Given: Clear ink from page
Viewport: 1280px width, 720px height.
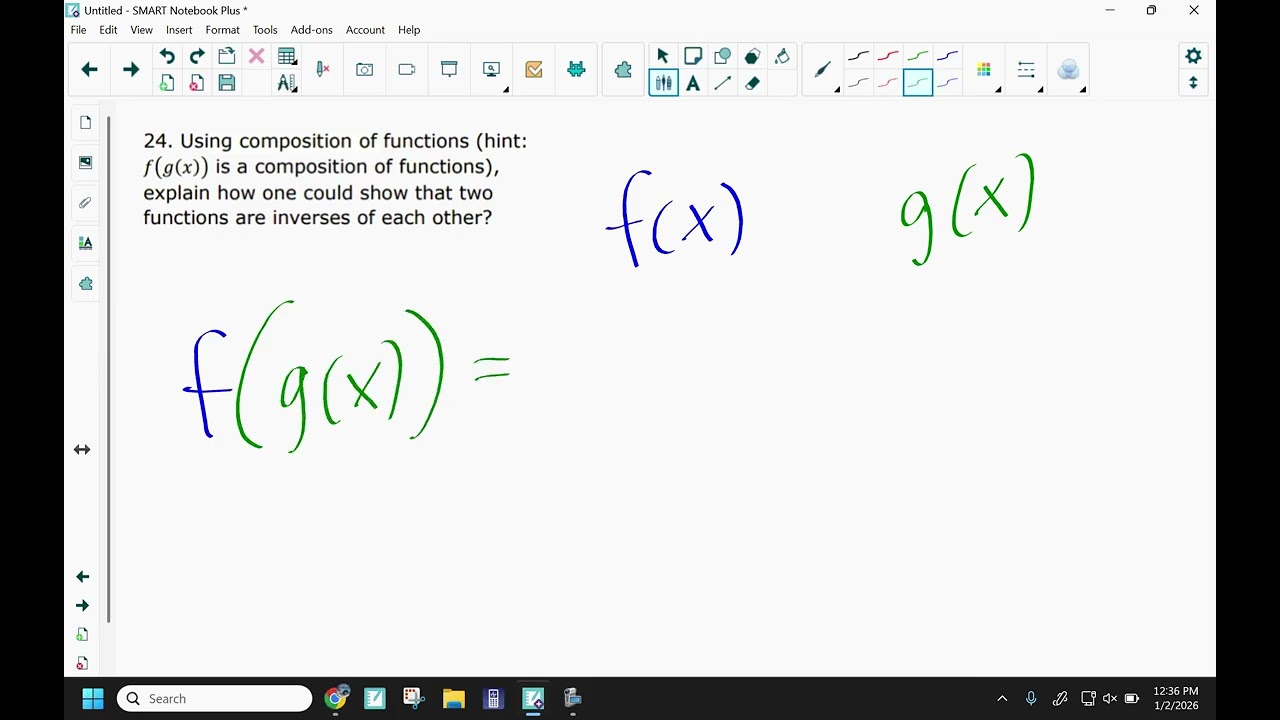Looking at the screenshot, I should click(x=322, y=69).
